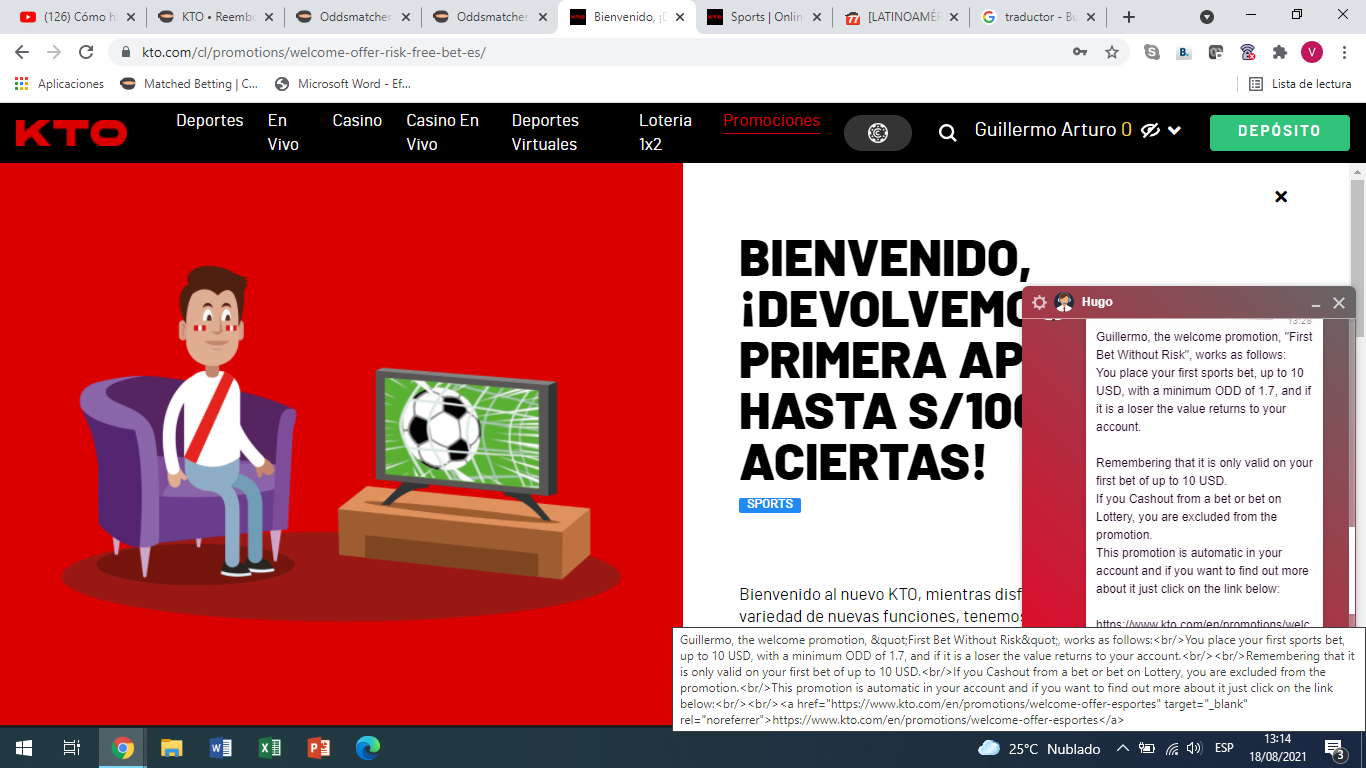
Task: Open the tab search dropdown arrow
Action: coord(1207,17)
